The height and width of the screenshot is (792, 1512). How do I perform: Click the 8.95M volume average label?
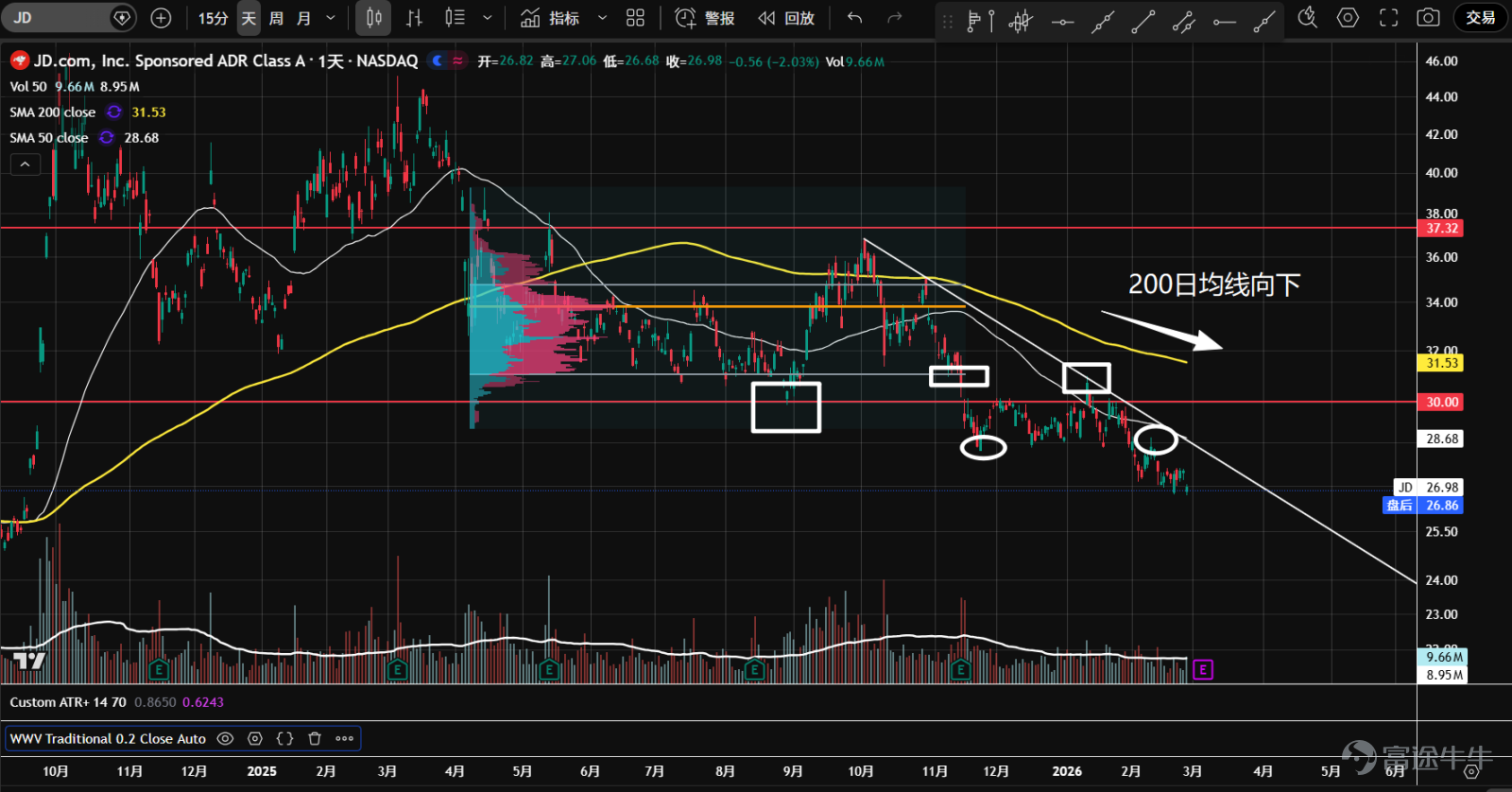click(x=1444, y=675)
